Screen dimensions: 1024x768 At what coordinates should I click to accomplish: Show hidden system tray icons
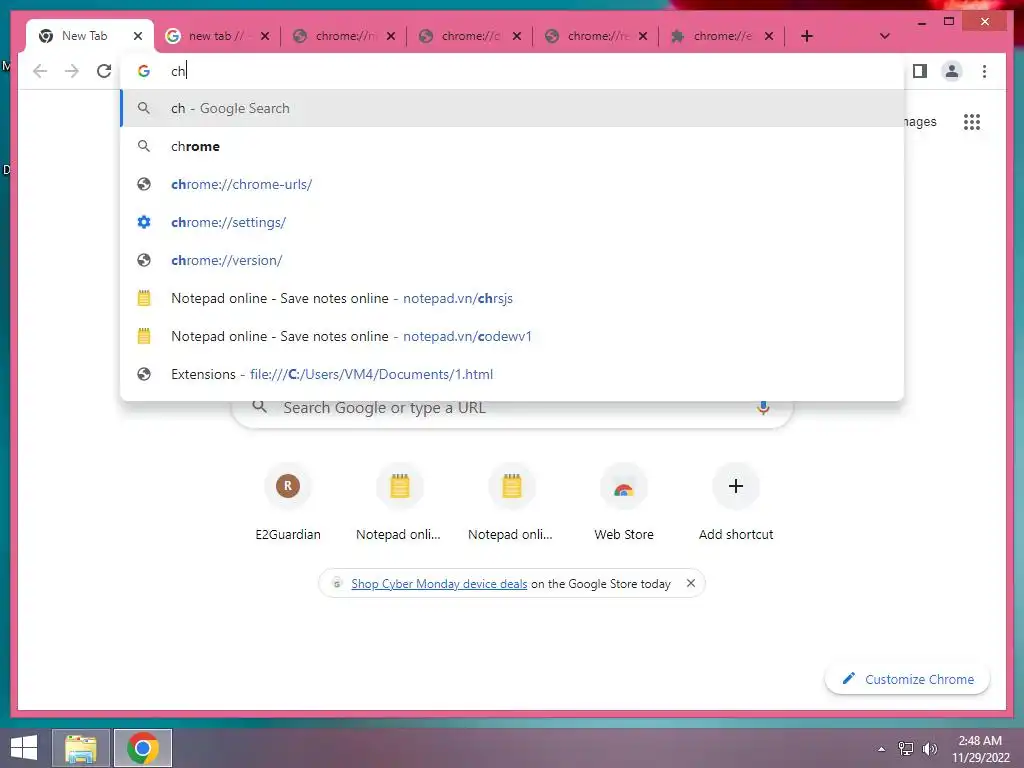click(882, 749)
